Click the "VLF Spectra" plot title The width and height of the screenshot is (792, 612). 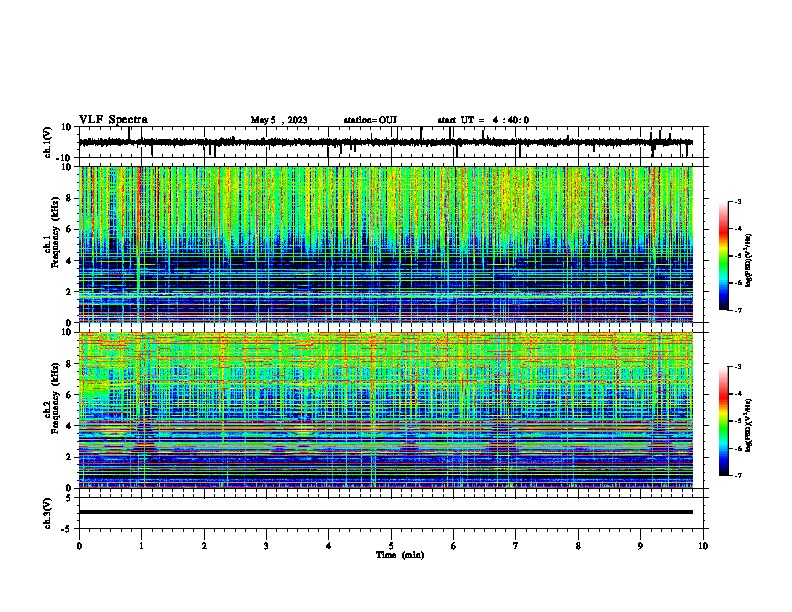[x=113, y=120]
